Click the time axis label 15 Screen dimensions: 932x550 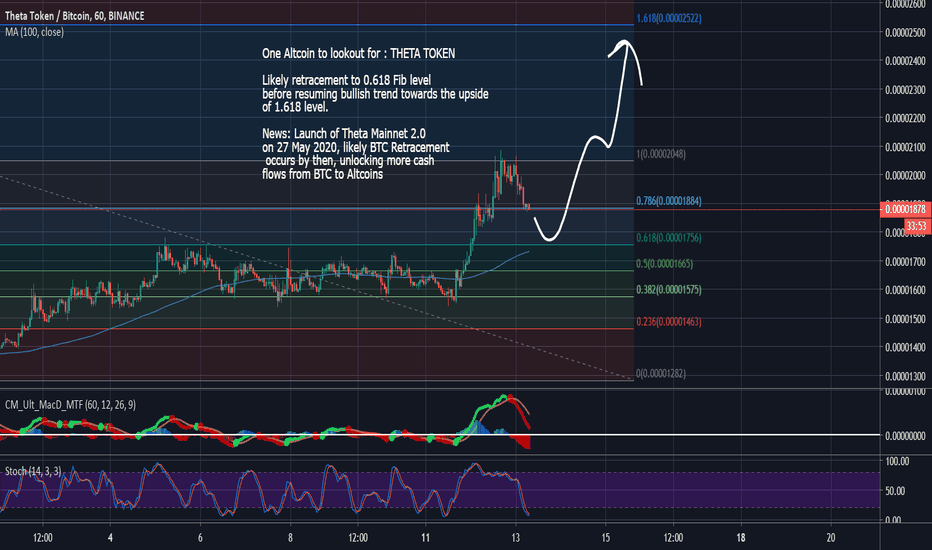click(605, 538)
